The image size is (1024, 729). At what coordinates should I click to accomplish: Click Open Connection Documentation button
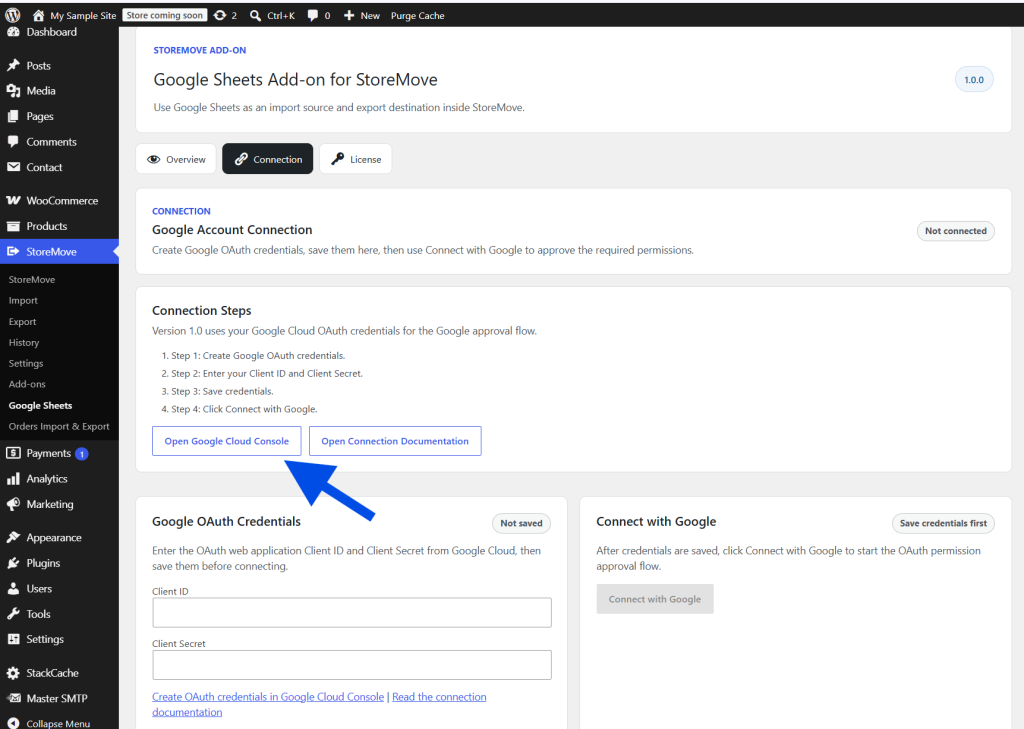pos(395,441)
